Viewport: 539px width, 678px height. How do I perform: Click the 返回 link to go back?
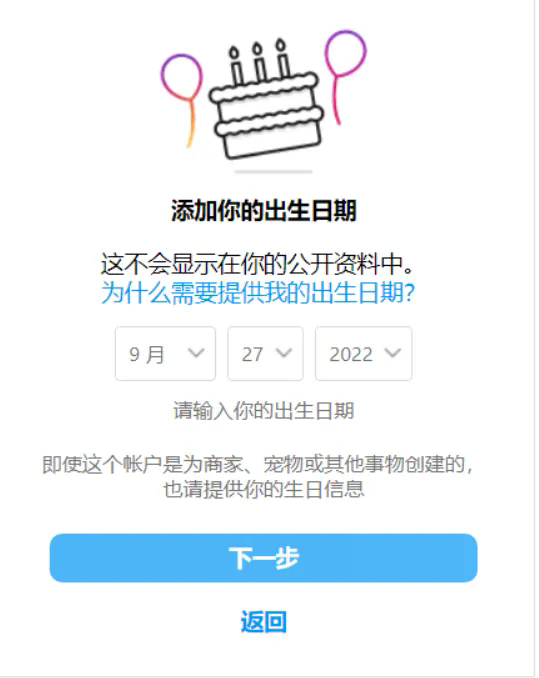tap(264, 622)
